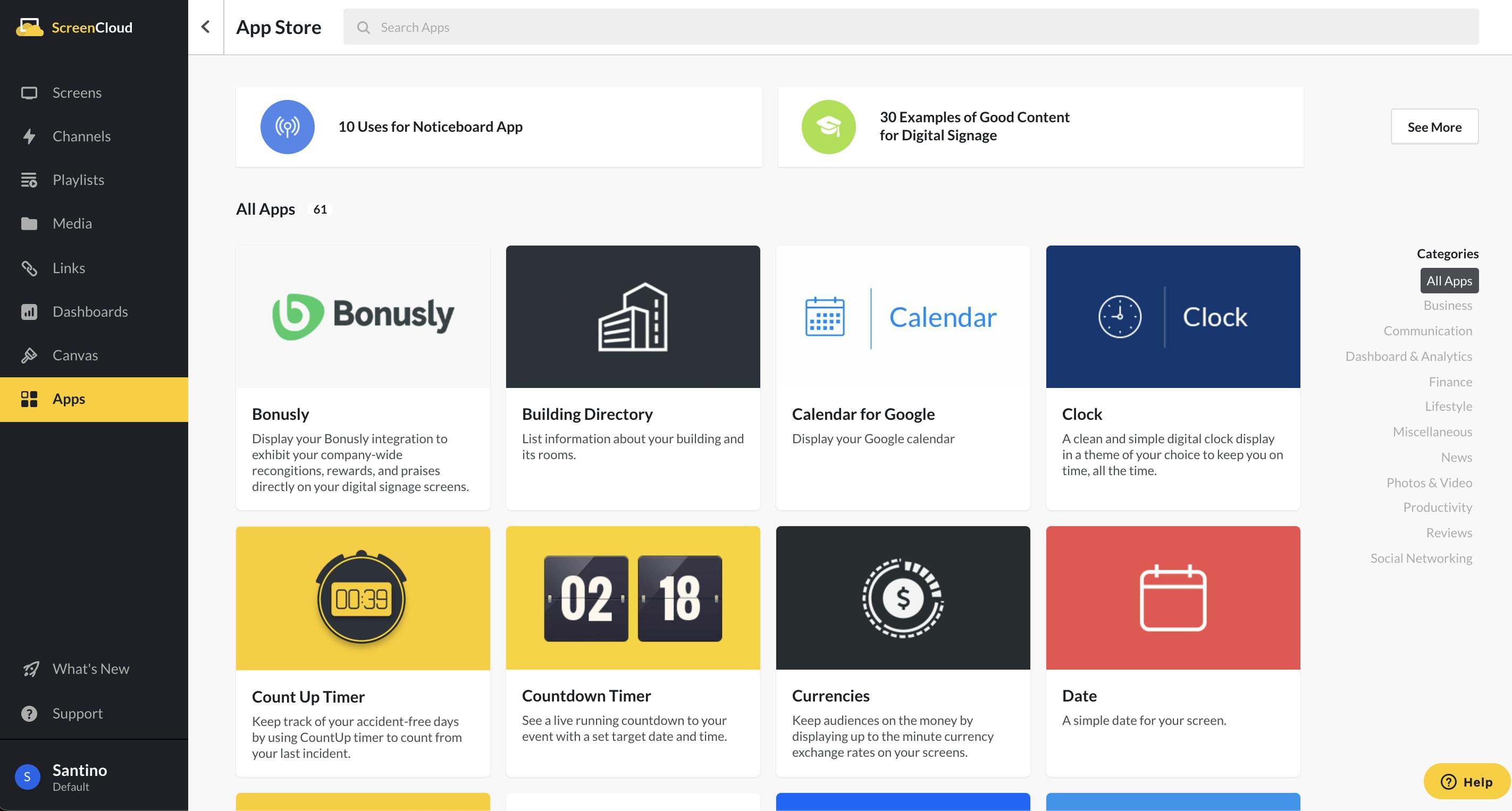Click the Countdown Timer title
The image size is (1512, 811).
[x=586, y=696]
